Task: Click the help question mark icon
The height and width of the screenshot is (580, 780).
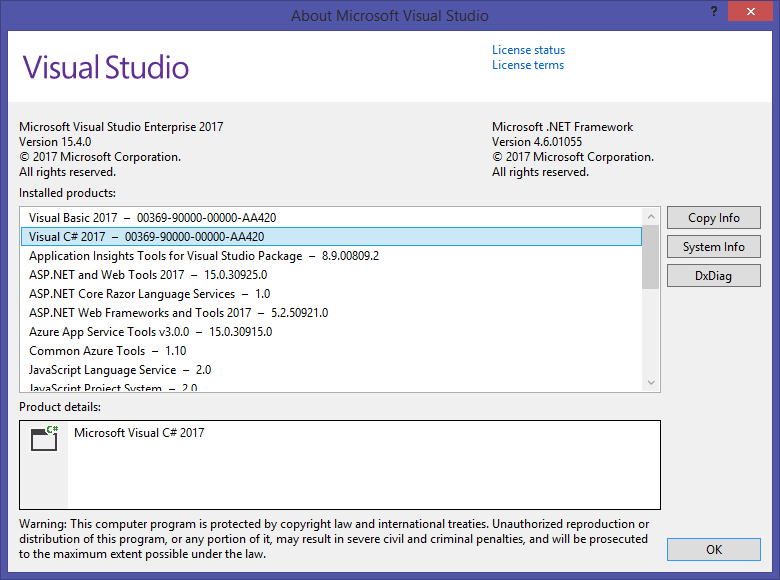Action: [714, 11]
